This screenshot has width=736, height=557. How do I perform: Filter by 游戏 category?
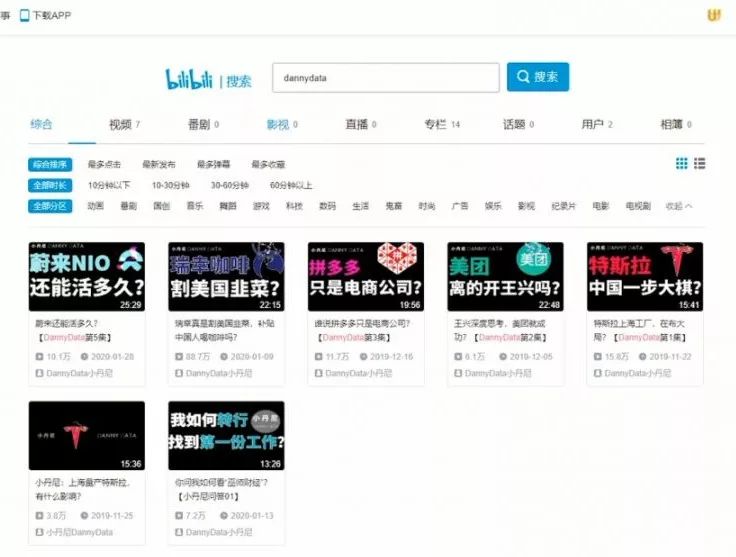point(261,206)
